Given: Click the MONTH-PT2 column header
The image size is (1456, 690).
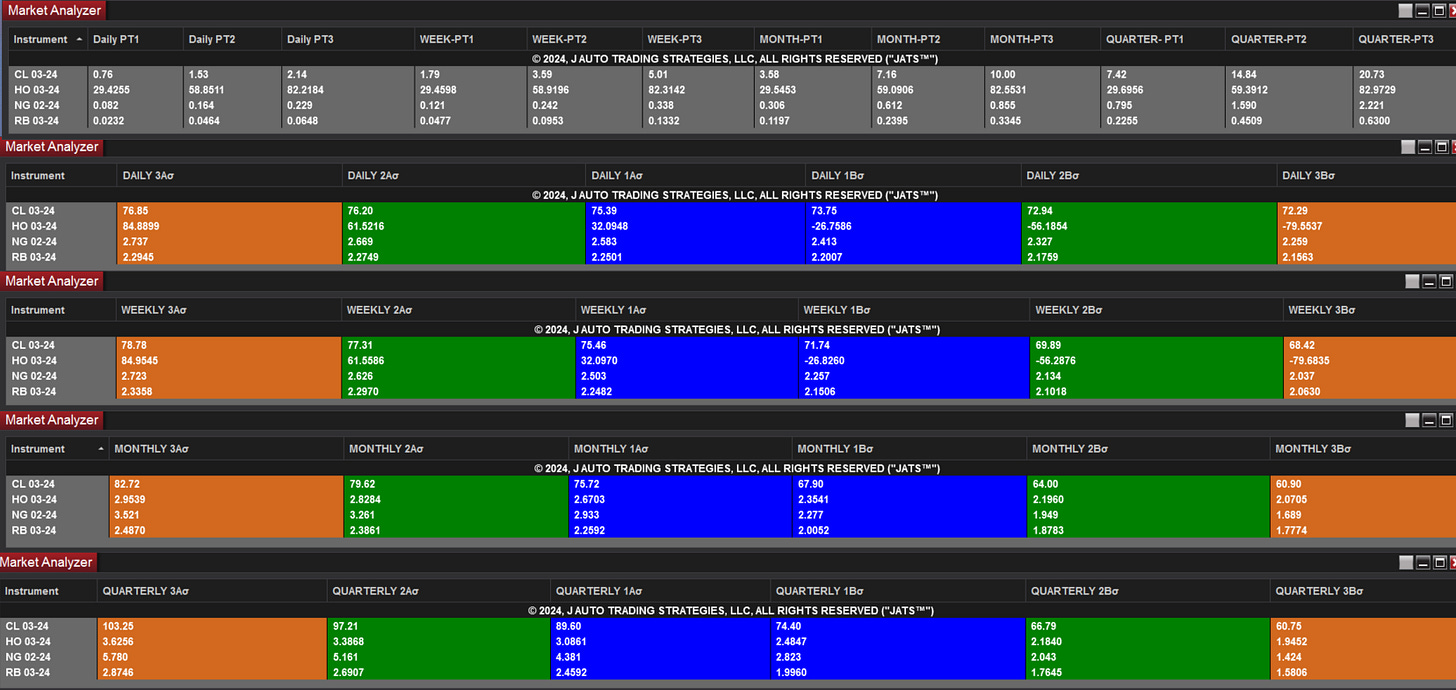Looking at the screenshot, I should (928, 40).
